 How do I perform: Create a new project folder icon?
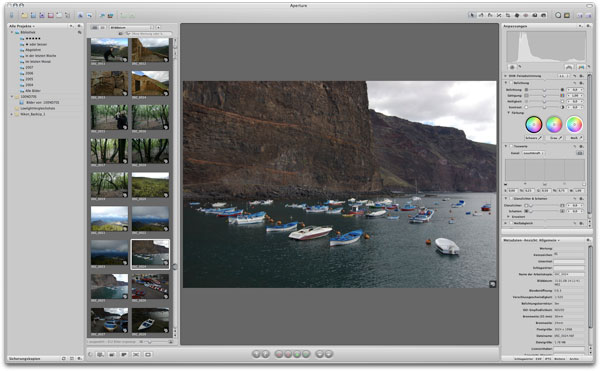pos(24,15)
